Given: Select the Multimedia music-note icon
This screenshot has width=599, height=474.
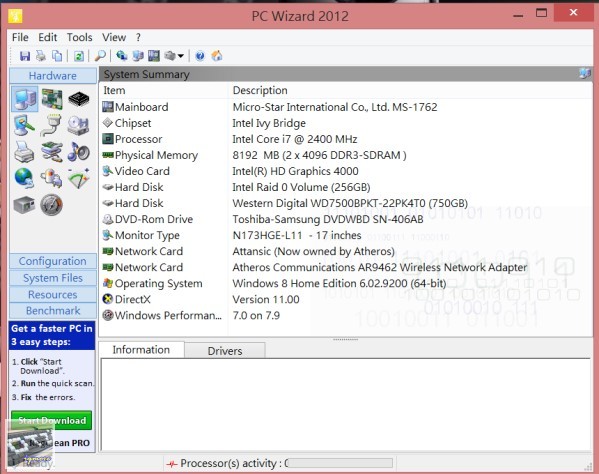Looking at the screenshot, I should click(x=79, y=152).
